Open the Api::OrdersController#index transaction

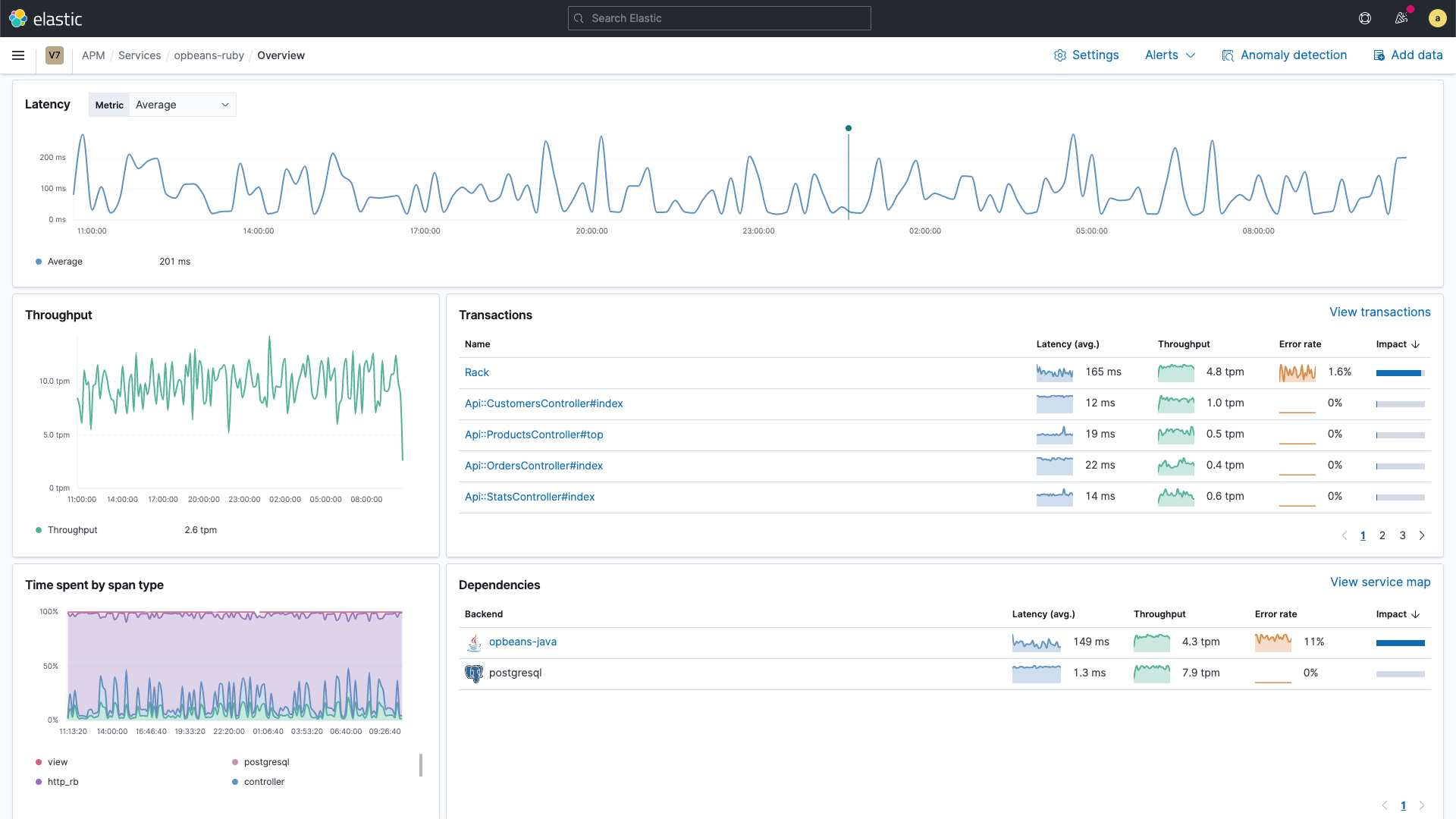coord(533,466)
